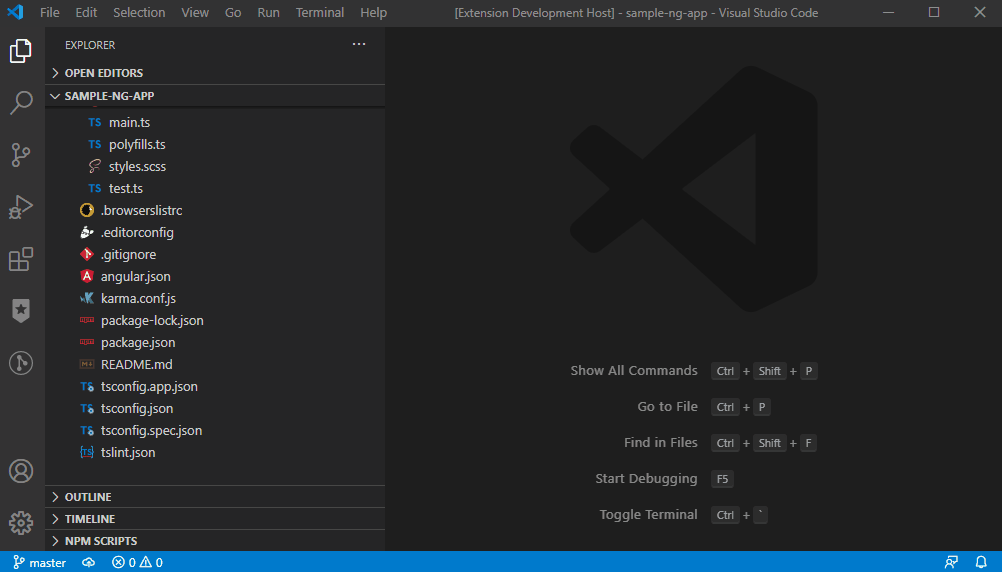The width and height of the screenshot is (1002, 572).
Task: Open tslint.json file
Action: click(x=215, y=452)
